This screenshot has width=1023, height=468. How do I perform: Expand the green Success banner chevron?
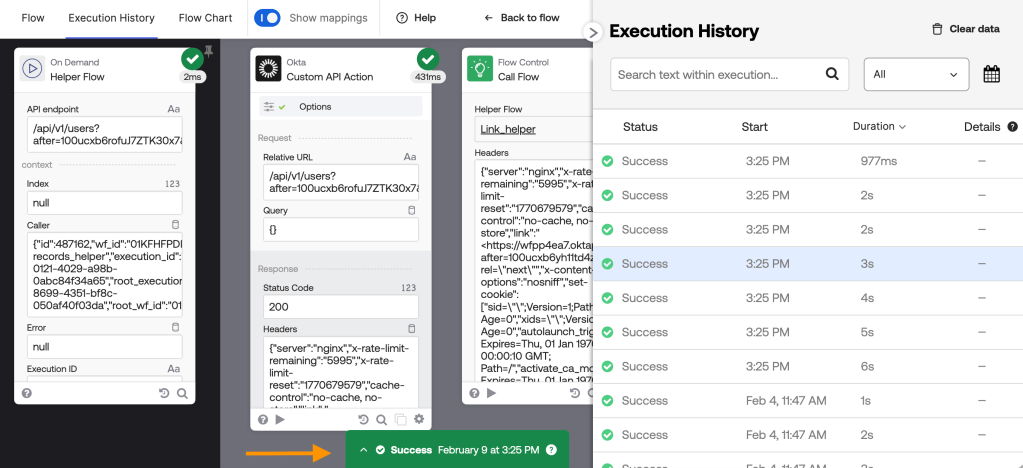click(x=364, y=450)
